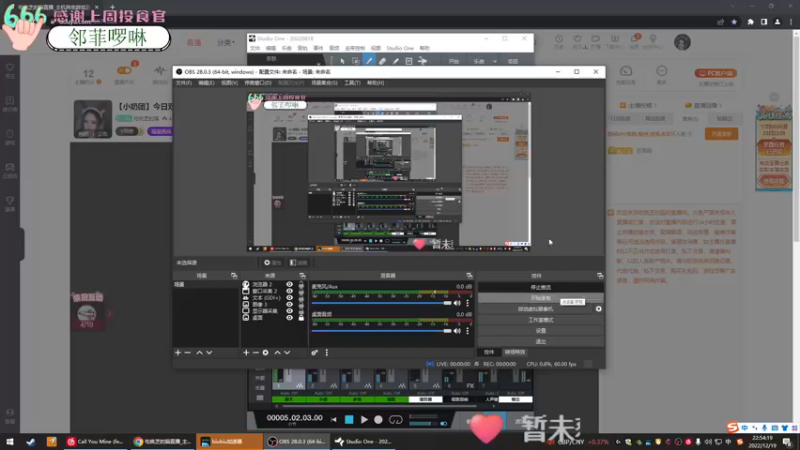
Task: Open Windows Start menu
Action: click(x=10, y=442)
